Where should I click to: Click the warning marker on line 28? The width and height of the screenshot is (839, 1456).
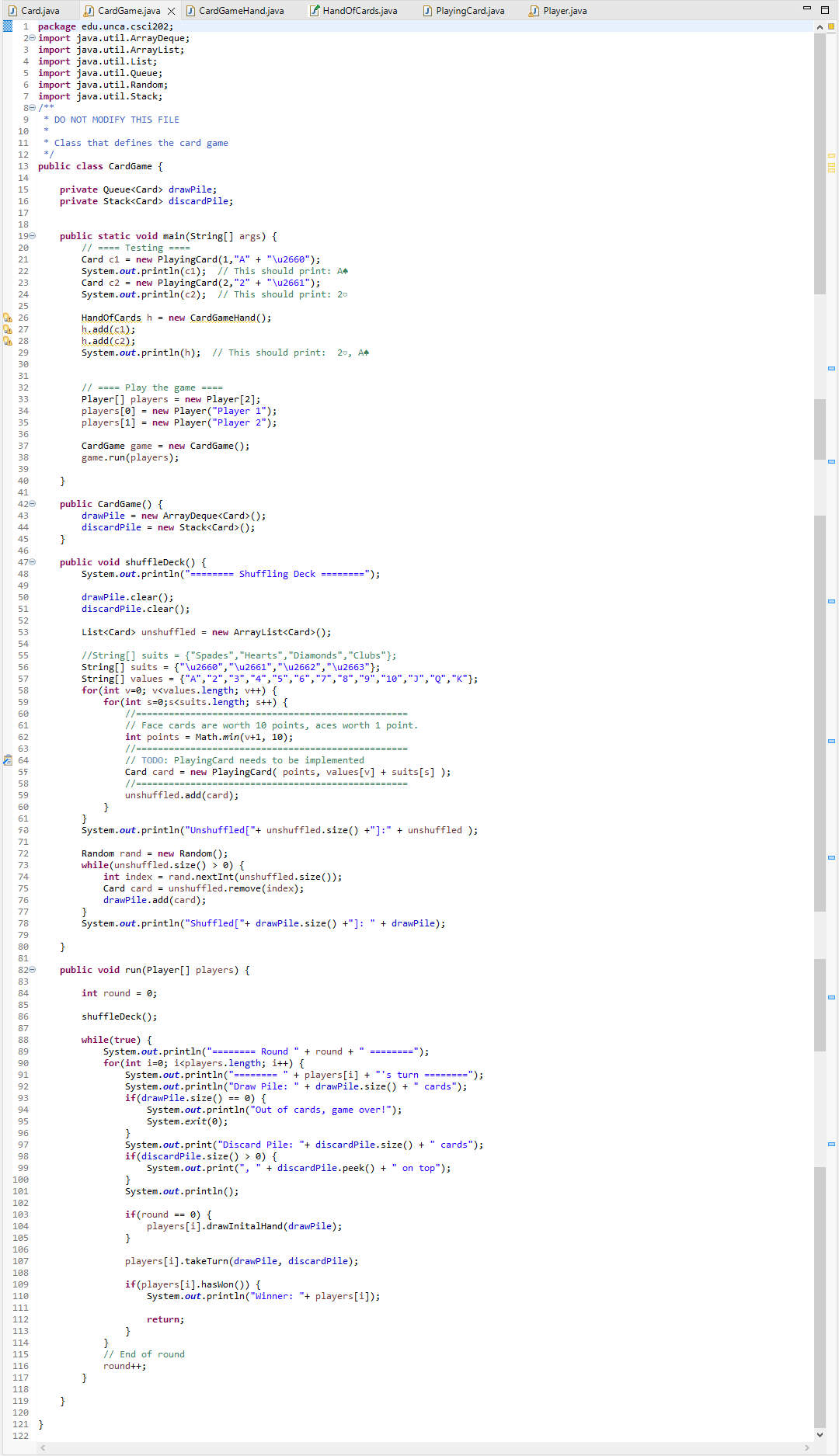click(7, 341)
